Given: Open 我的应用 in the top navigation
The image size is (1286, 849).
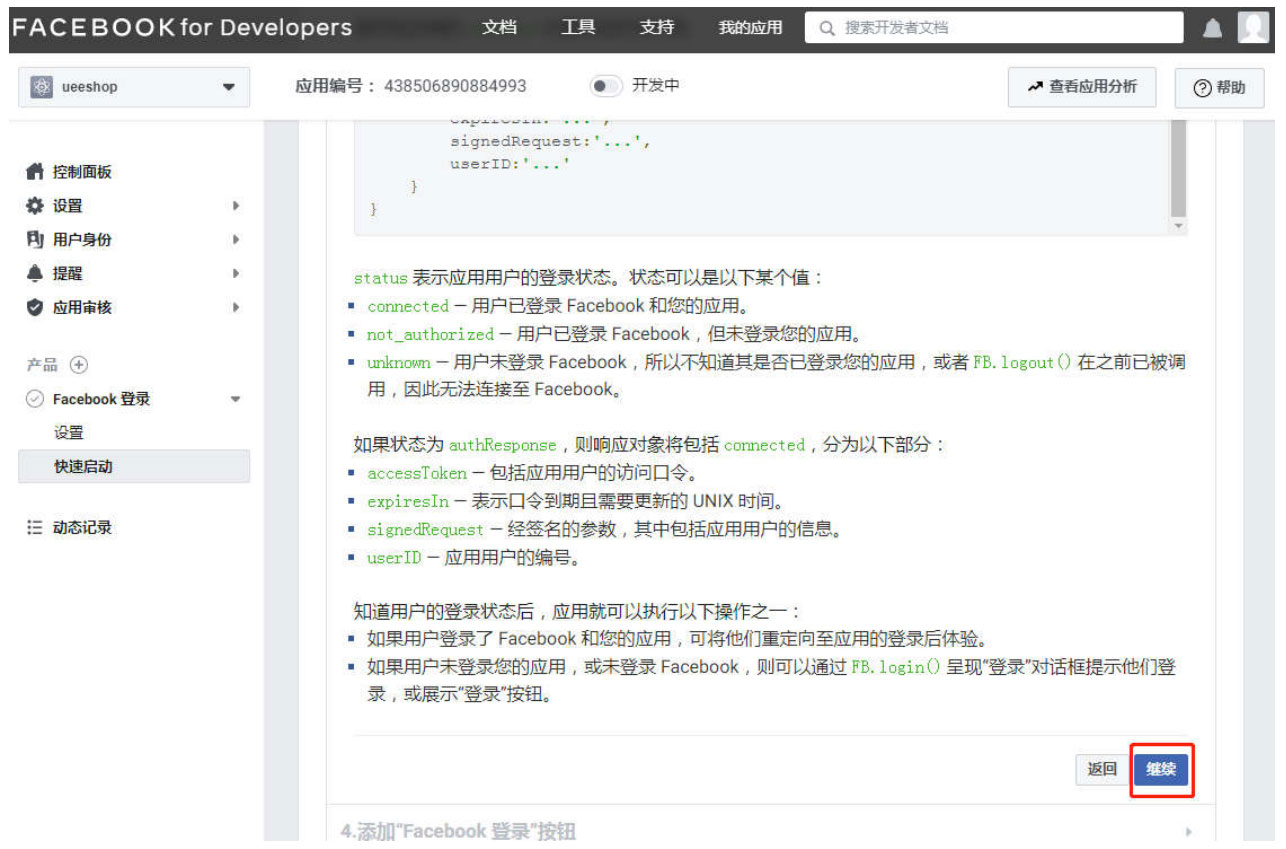Looking at the screenshot, I should pos(750,28).
